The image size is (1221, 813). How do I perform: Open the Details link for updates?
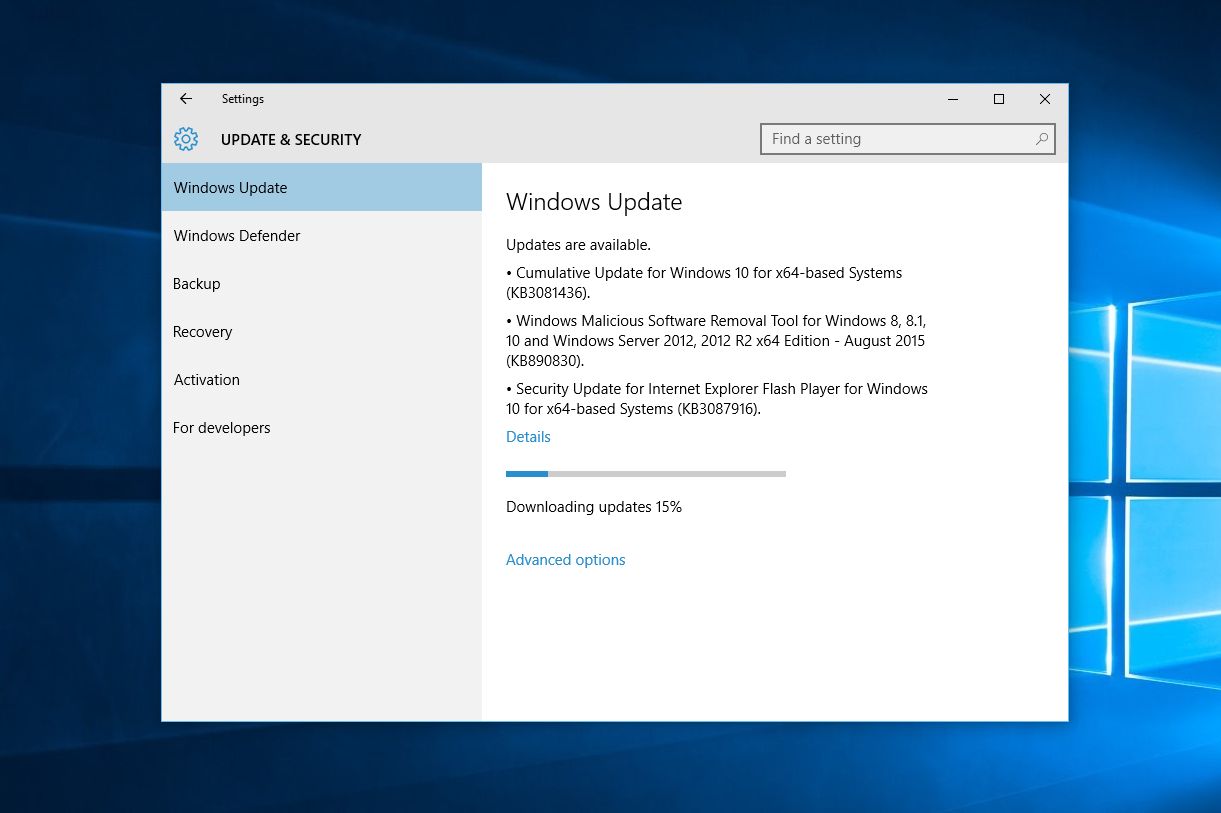coord(528,437)
